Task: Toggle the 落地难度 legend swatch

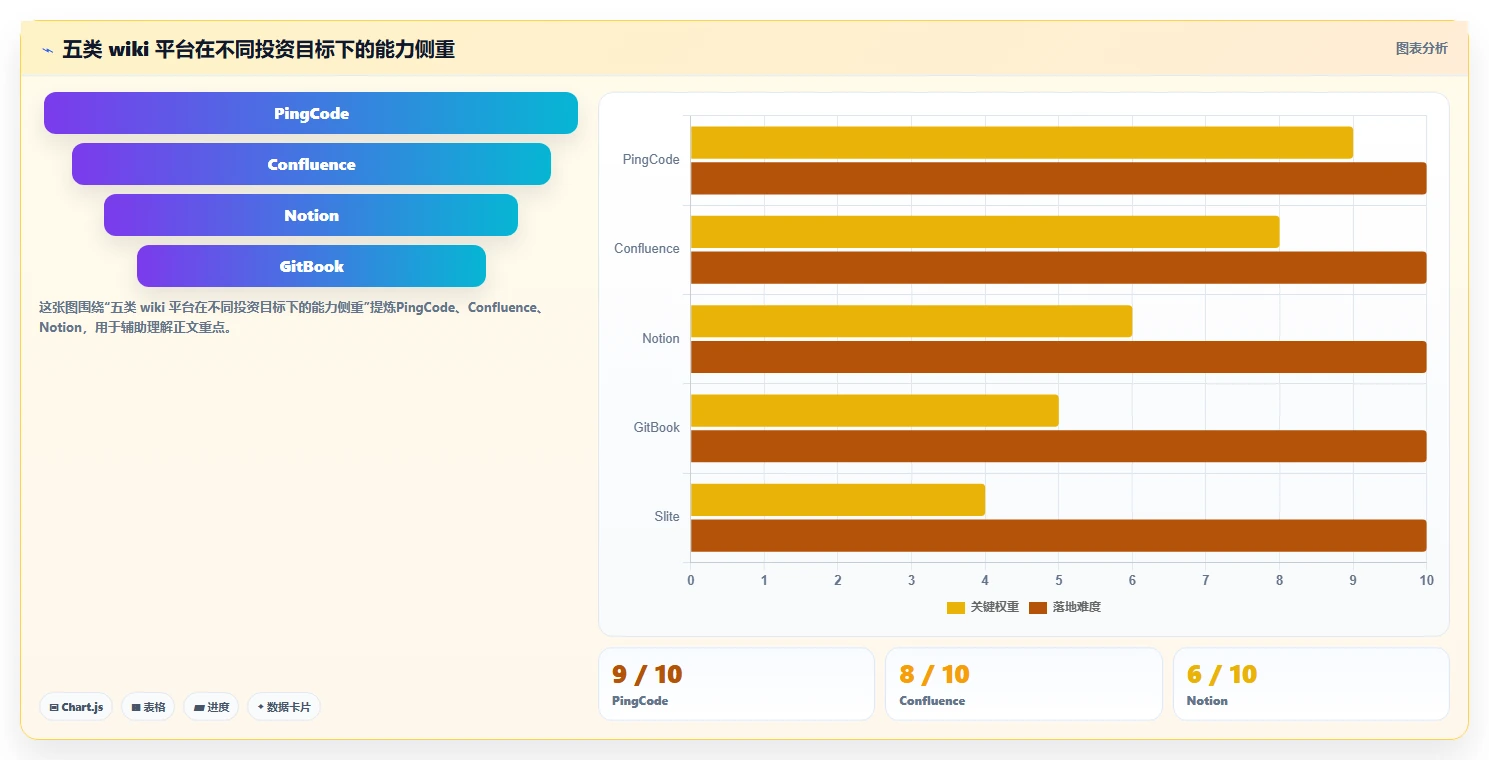Action: [1038, 608]
